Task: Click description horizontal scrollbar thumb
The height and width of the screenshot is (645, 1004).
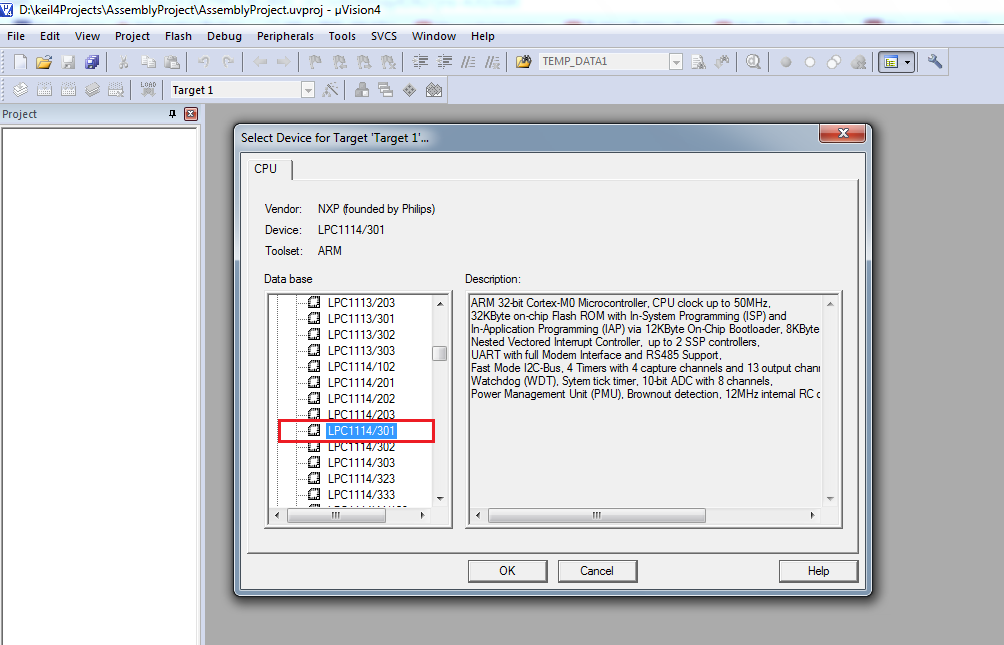Action: click(x=597, y=516)
